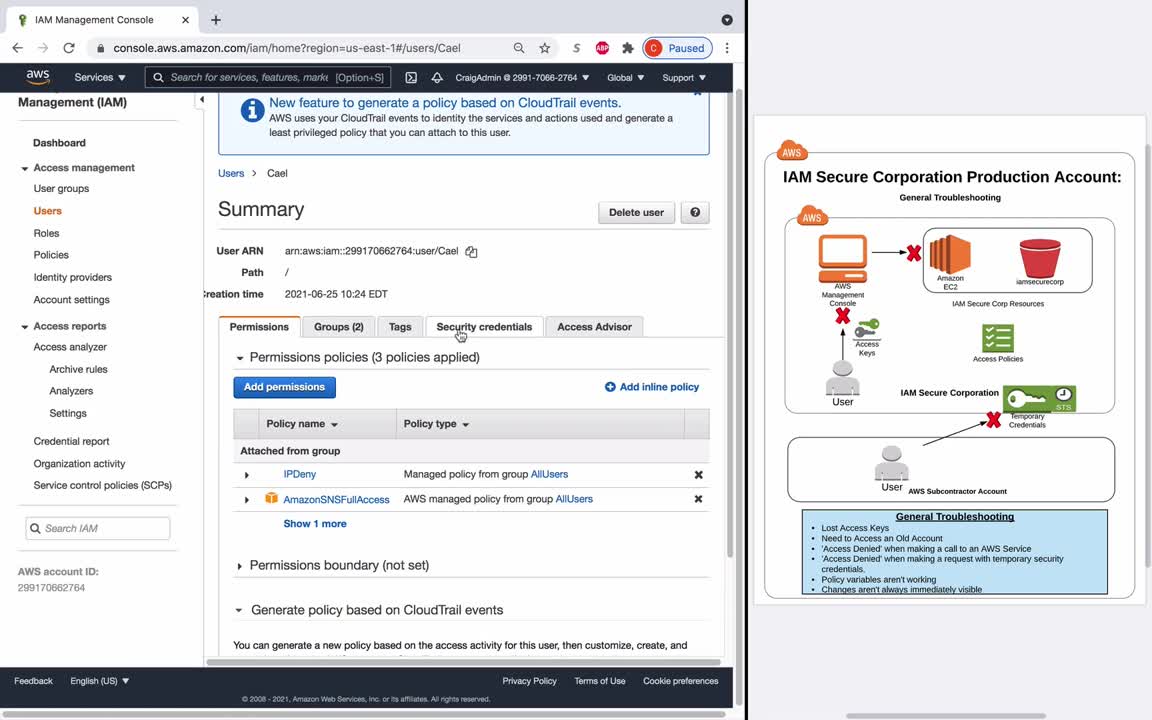1152x720 pixels.
Task: Switch to the Tags tab
Action: click(400, 327)
